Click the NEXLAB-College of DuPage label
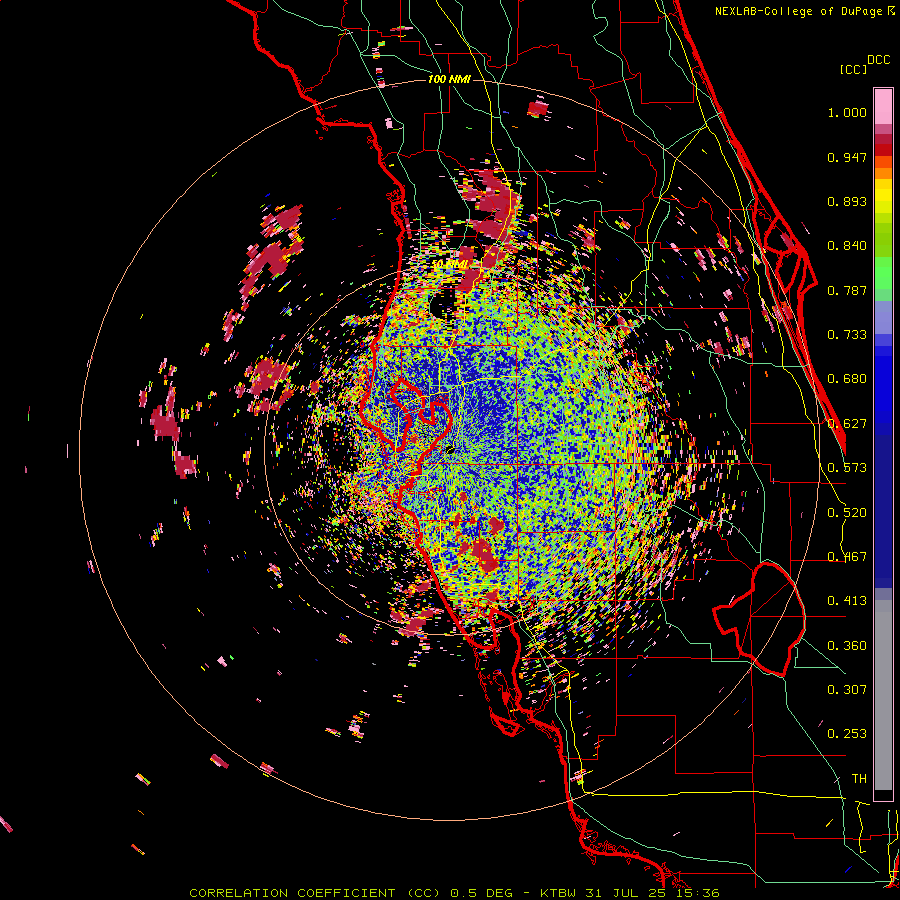 point(799,11)
